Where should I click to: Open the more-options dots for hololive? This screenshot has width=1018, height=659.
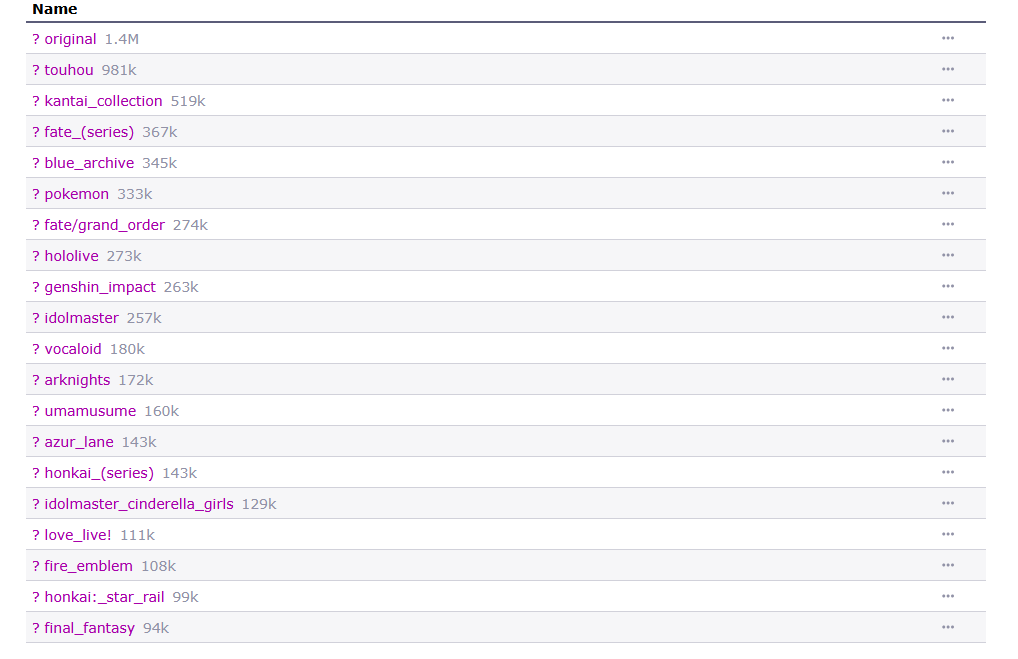click(947, 255)
